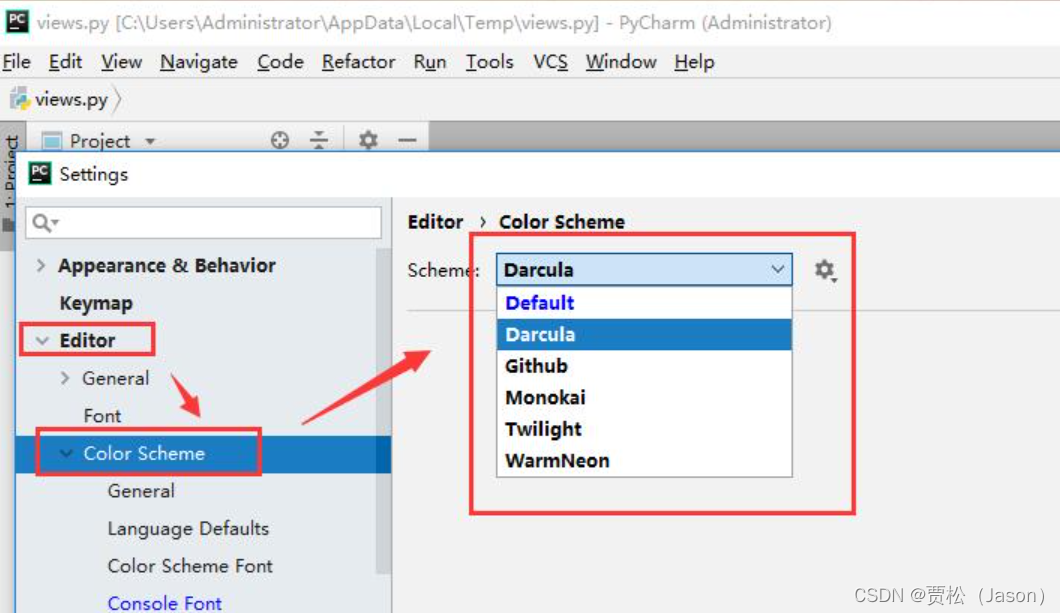The height and width of the screenshot is (615, 1060).
Task: Click the search magnifier icon
Action: click(45, 222)
